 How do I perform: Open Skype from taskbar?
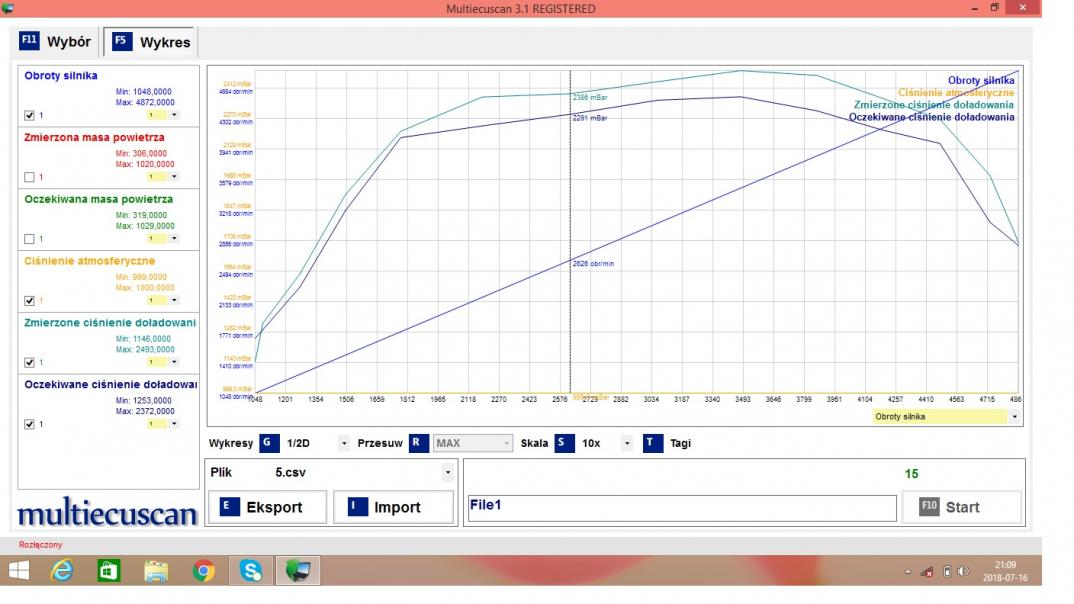tap(251, 570)
